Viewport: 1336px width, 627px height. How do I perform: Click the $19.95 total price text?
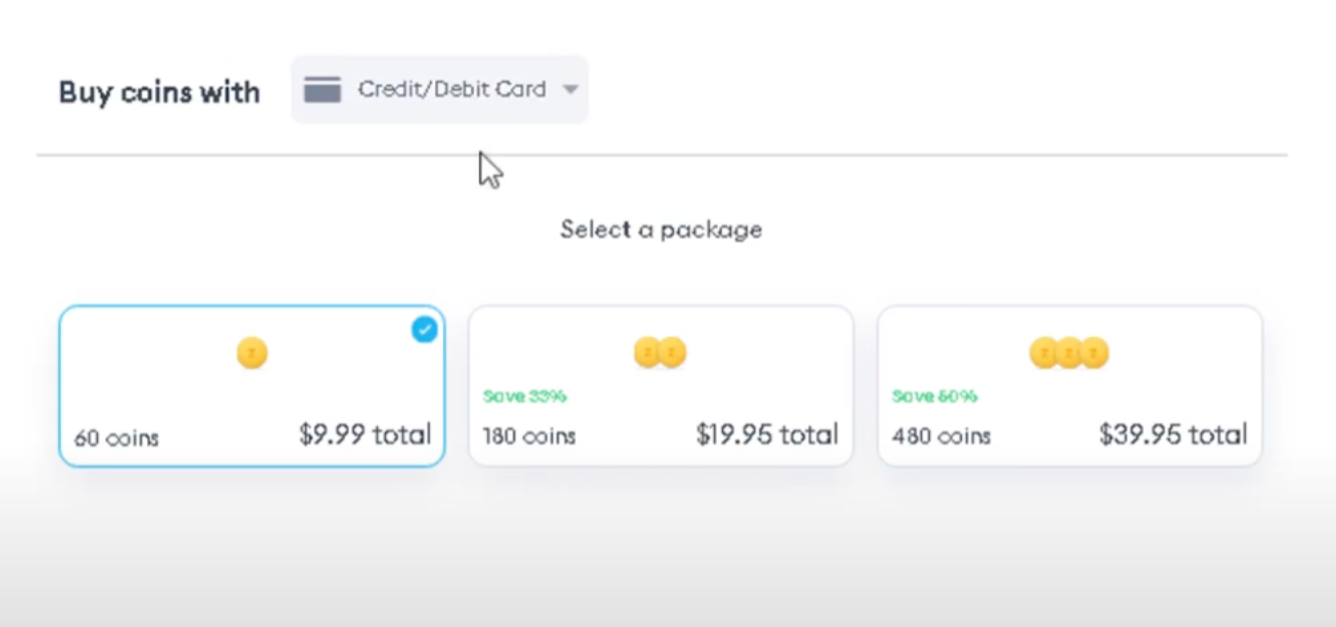tap(767, 434)
